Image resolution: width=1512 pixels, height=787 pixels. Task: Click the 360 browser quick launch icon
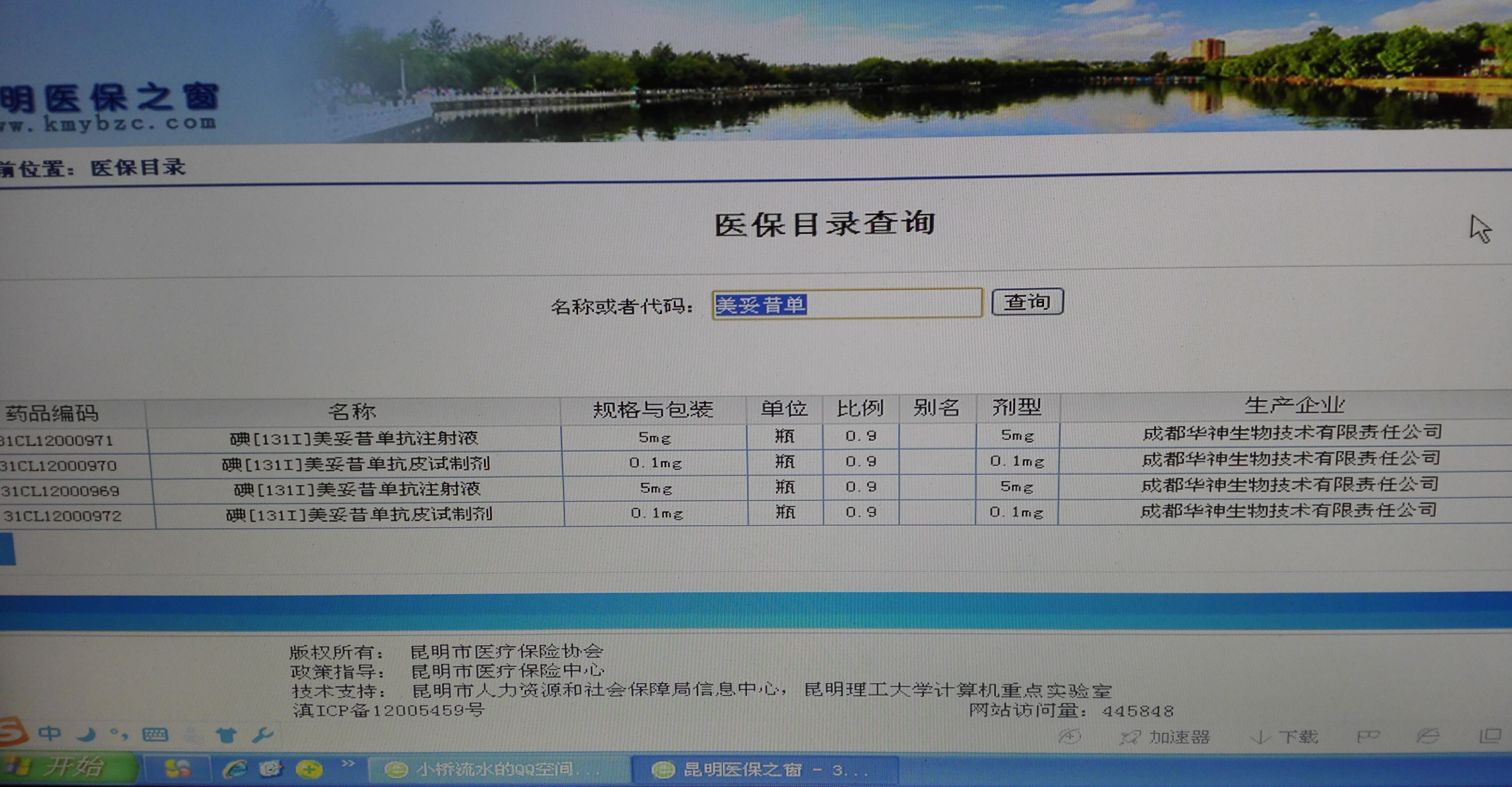[x=310, y=769]
